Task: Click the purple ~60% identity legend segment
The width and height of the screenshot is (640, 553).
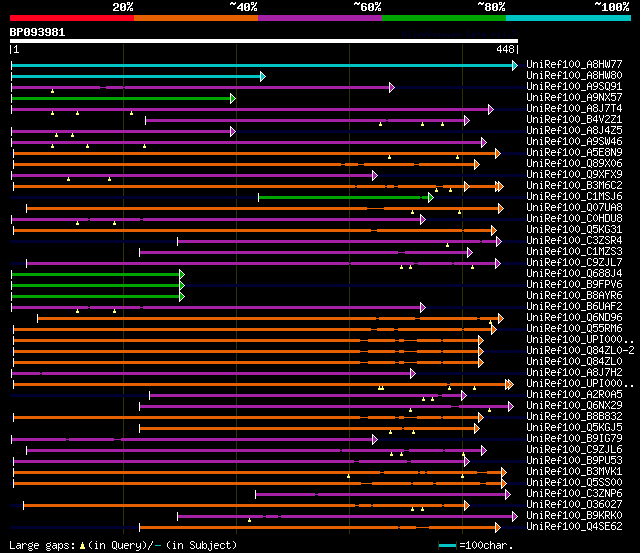Action: pos(320,18)
